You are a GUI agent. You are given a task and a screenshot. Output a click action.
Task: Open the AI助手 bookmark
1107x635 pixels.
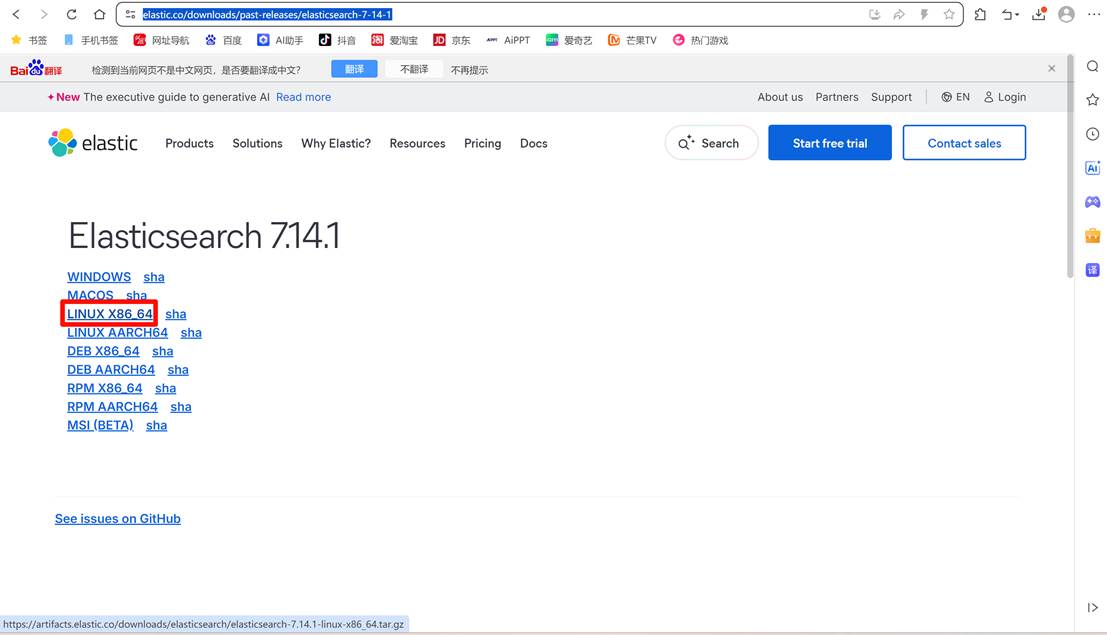(280, 40)
